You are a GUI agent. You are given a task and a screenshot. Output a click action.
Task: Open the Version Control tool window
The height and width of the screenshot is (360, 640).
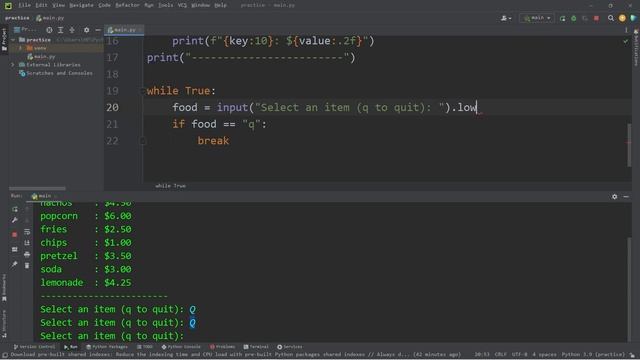coord(34,347)
